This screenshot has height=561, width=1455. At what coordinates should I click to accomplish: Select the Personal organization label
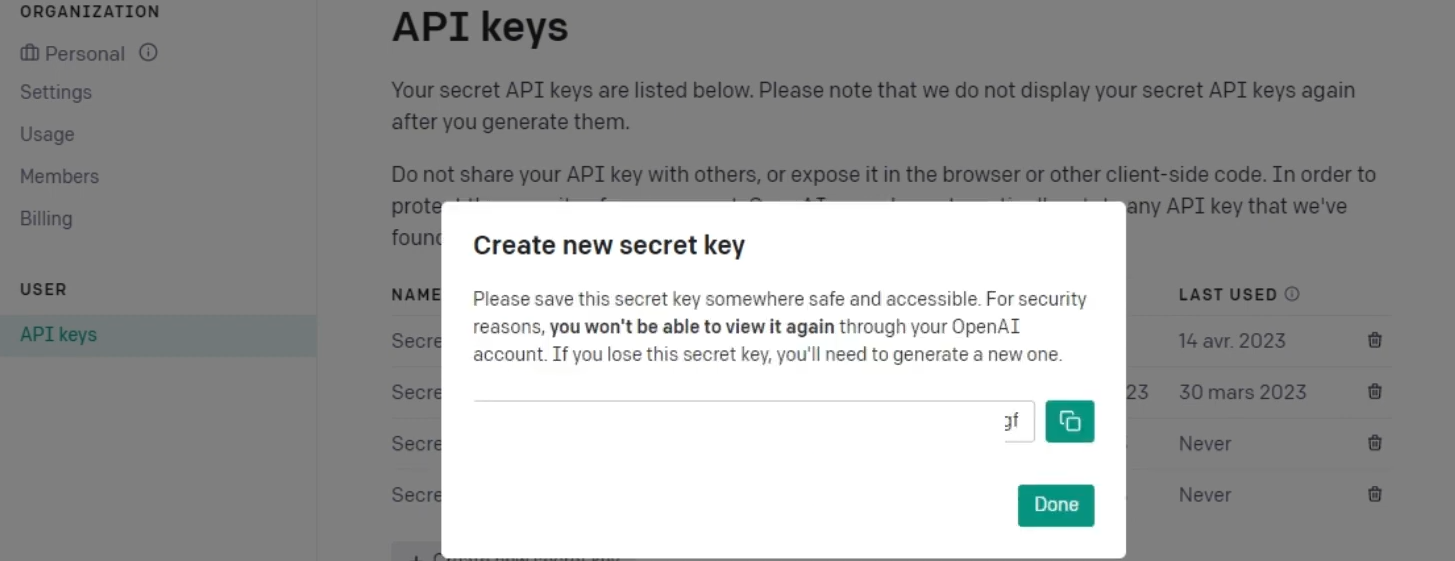click(x=85, y=54)
